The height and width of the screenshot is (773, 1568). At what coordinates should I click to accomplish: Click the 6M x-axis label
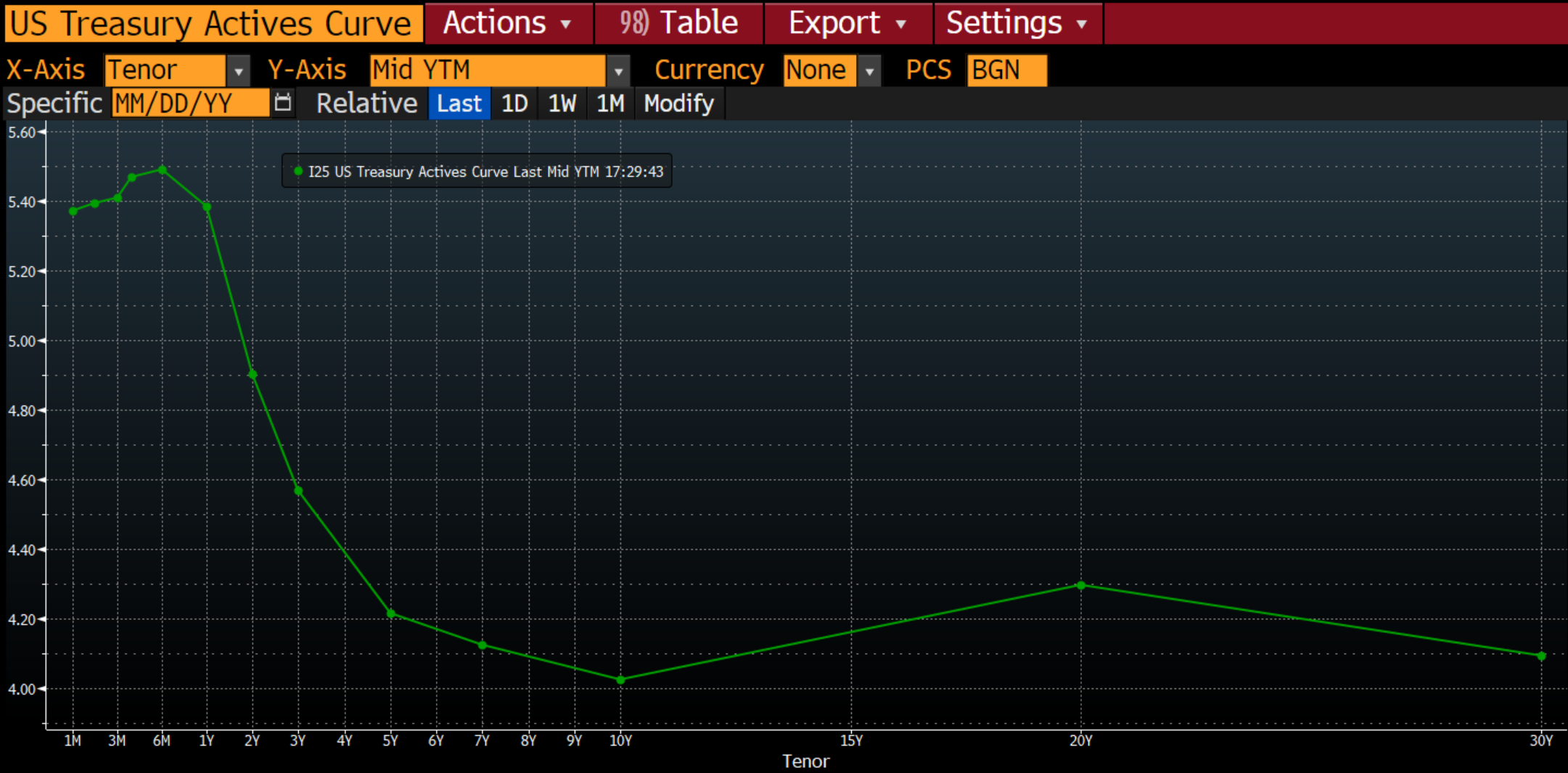point(162,740)
